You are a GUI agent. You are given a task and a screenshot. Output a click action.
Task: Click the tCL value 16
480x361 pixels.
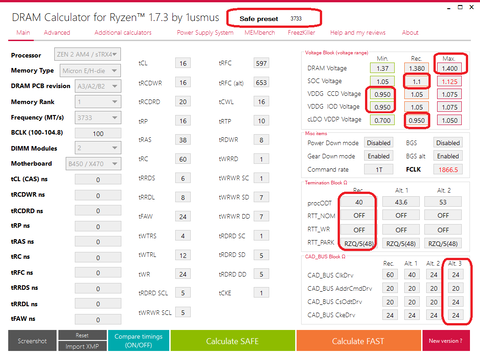coord(183,63)
